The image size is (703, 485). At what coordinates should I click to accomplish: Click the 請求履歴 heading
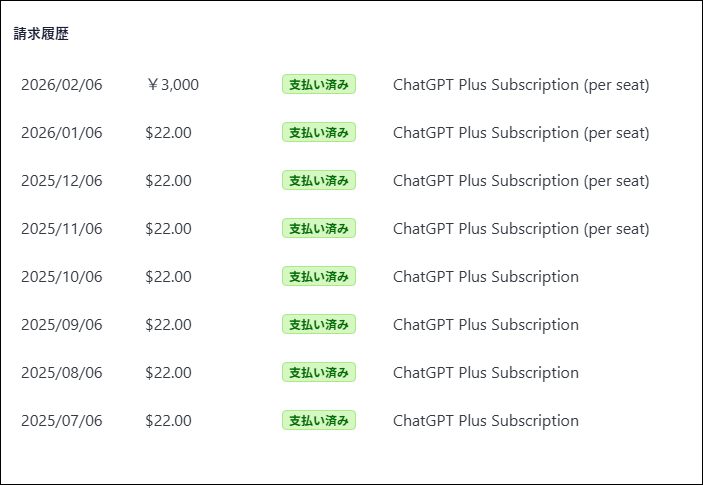click(x=41, y=34)
